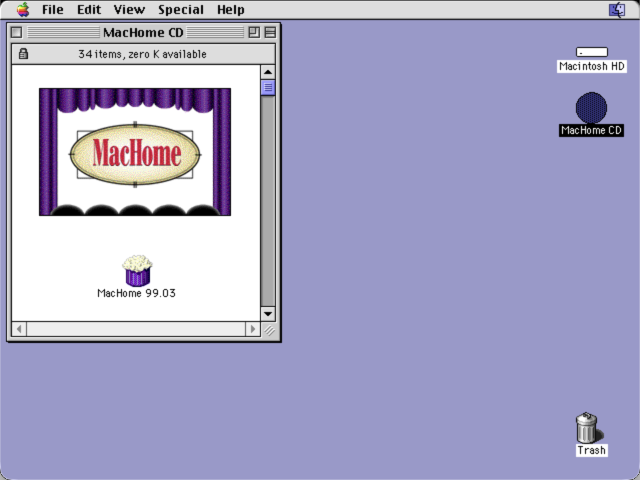This screenshot has height=480, width=640.
Task: Open the Special menu
Action: [181, 9]
